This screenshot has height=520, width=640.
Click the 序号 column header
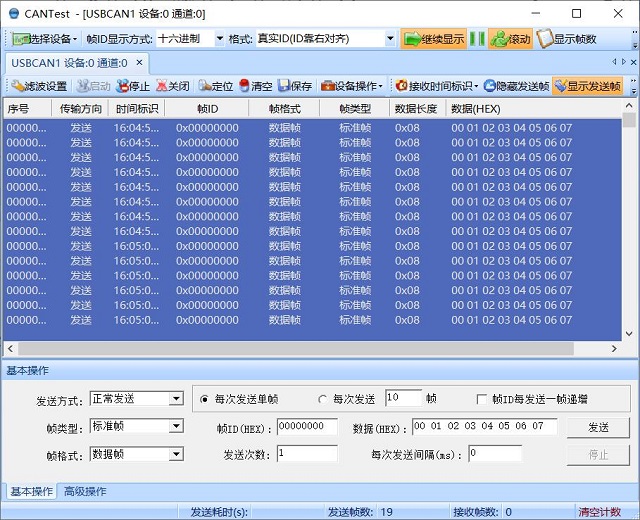[27, 109]
